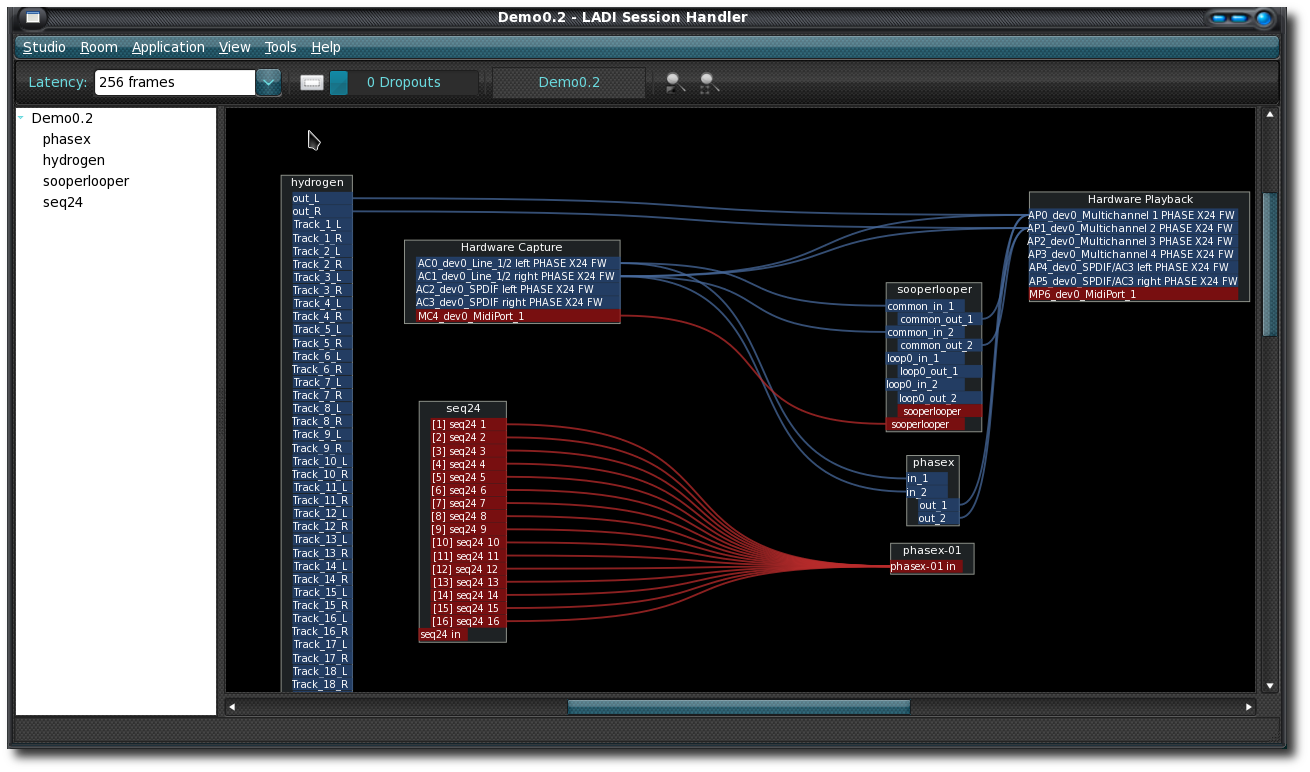Select hydrogen in the session tree
The width and height of the screenshot is (1310, 772).
point(73,160)
